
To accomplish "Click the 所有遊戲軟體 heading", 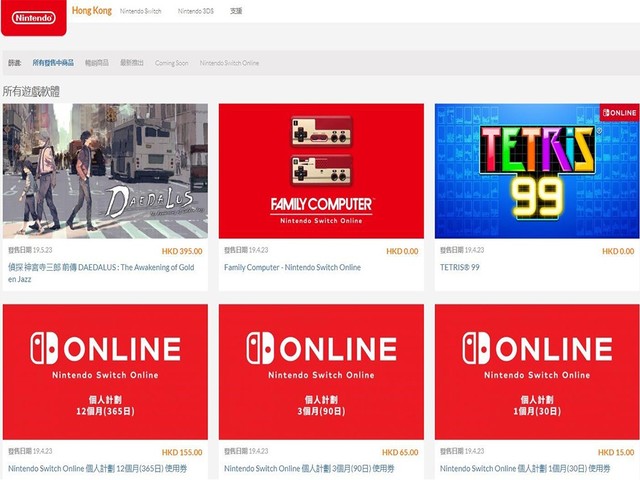I will point(31,91).
